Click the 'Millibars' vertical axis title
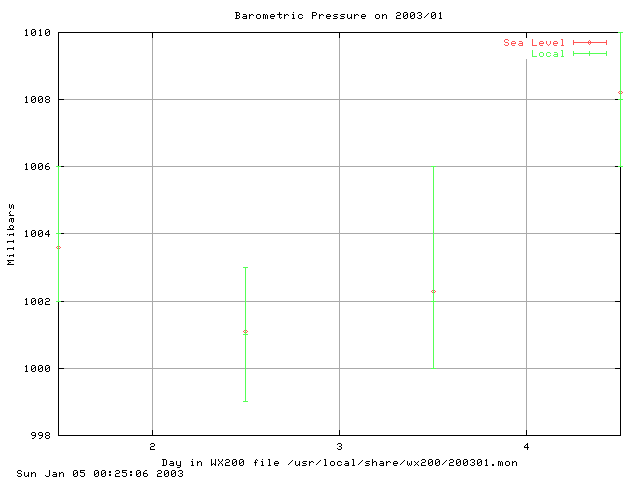Screen dimensions: 640x480 [11, 234]
